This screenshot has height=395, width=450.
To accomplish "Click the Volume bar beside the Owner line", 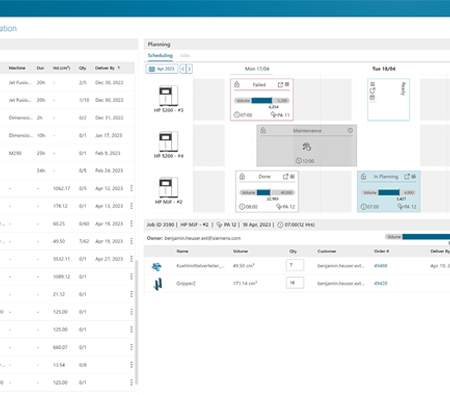I will click(x=418, y=237).
